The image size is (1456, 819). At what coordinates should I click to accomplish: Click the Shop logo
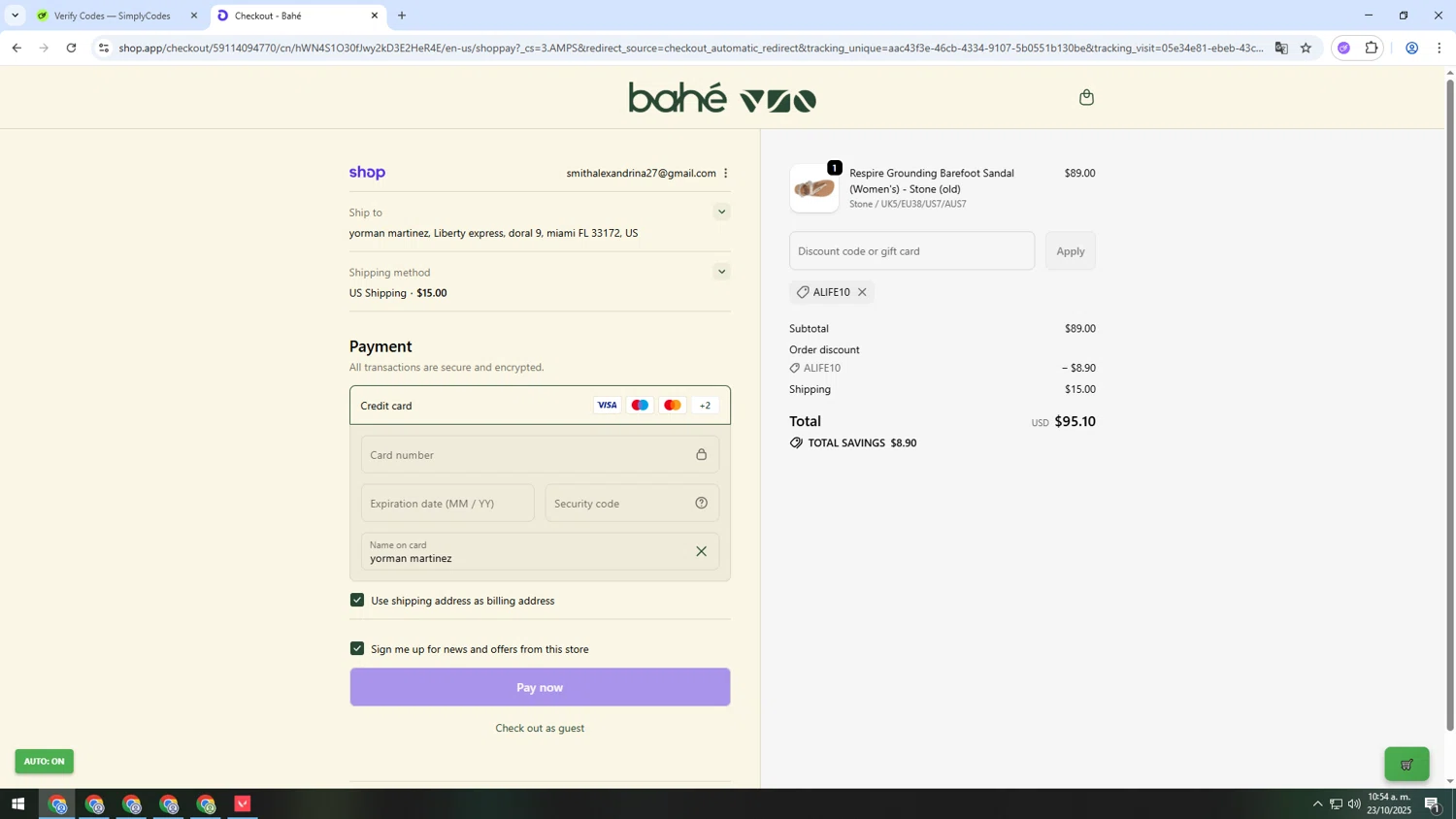[x=367, y=173]
